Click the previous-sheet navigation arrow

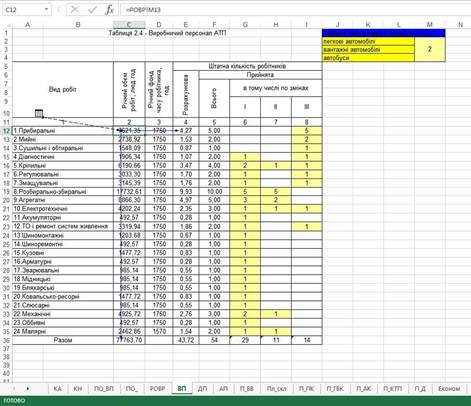click(x=14, y=389)
